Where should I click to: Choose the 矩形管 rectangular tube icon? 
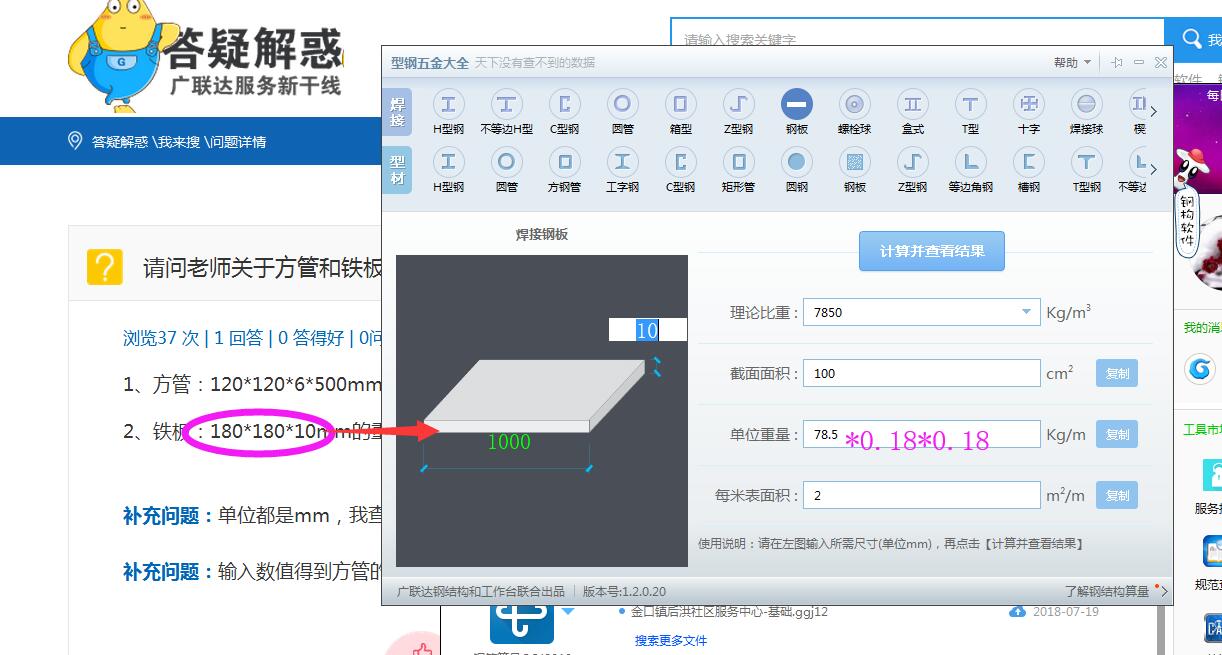pos(738,169)
